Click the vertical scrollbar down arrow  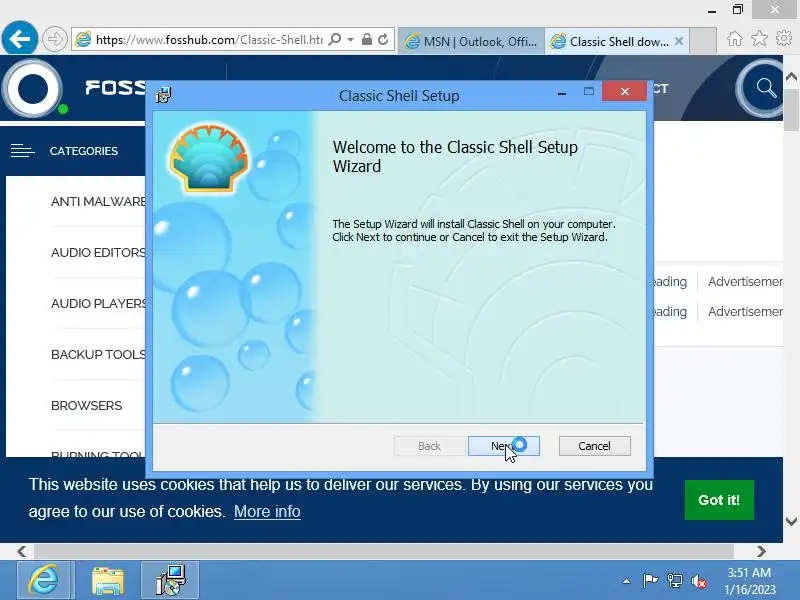pos(791,521)
